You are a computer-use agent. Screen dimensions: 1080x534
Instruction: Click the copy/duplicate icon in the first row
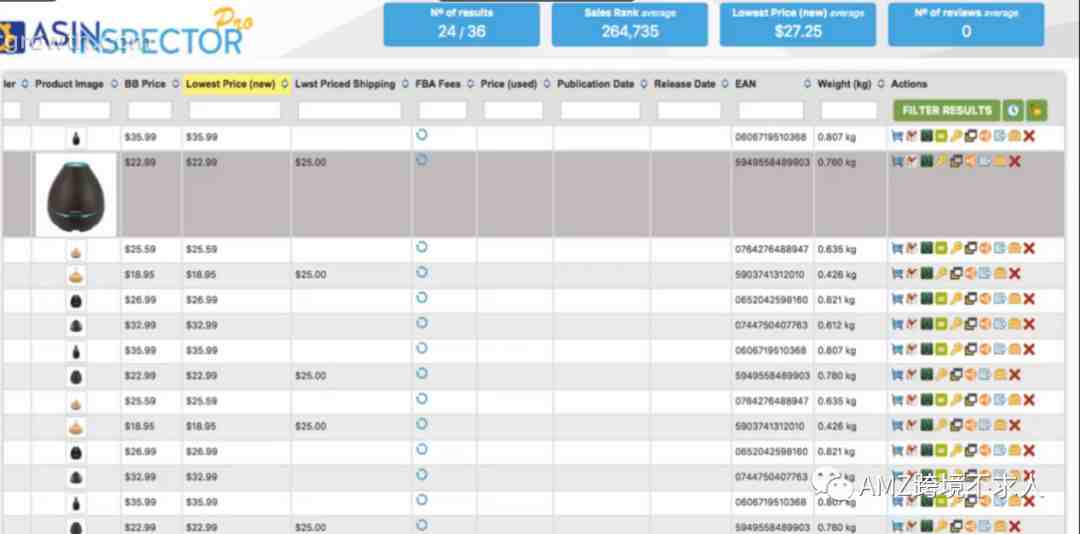[970, 136]
